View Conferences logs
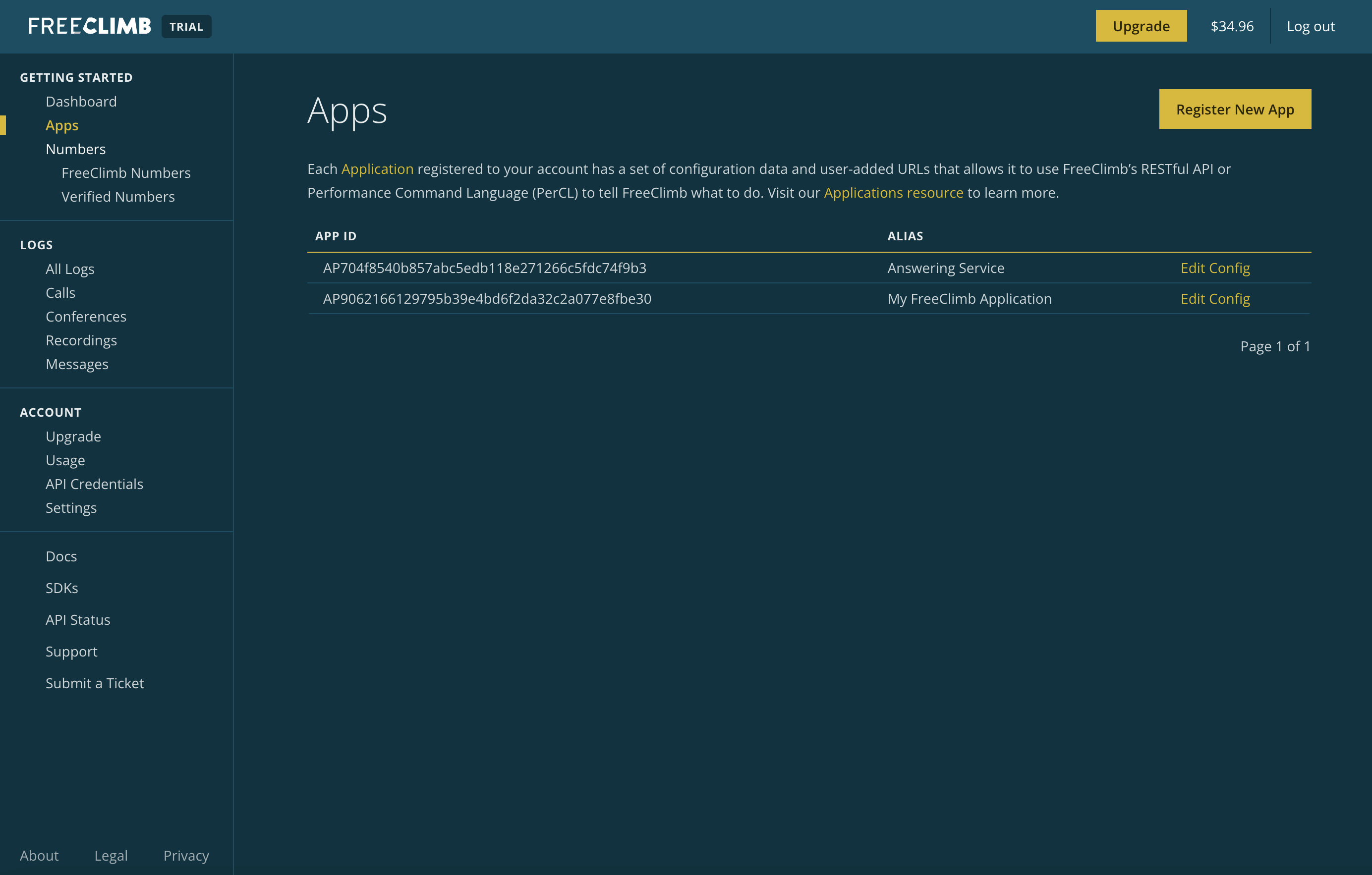 [86, 317]
